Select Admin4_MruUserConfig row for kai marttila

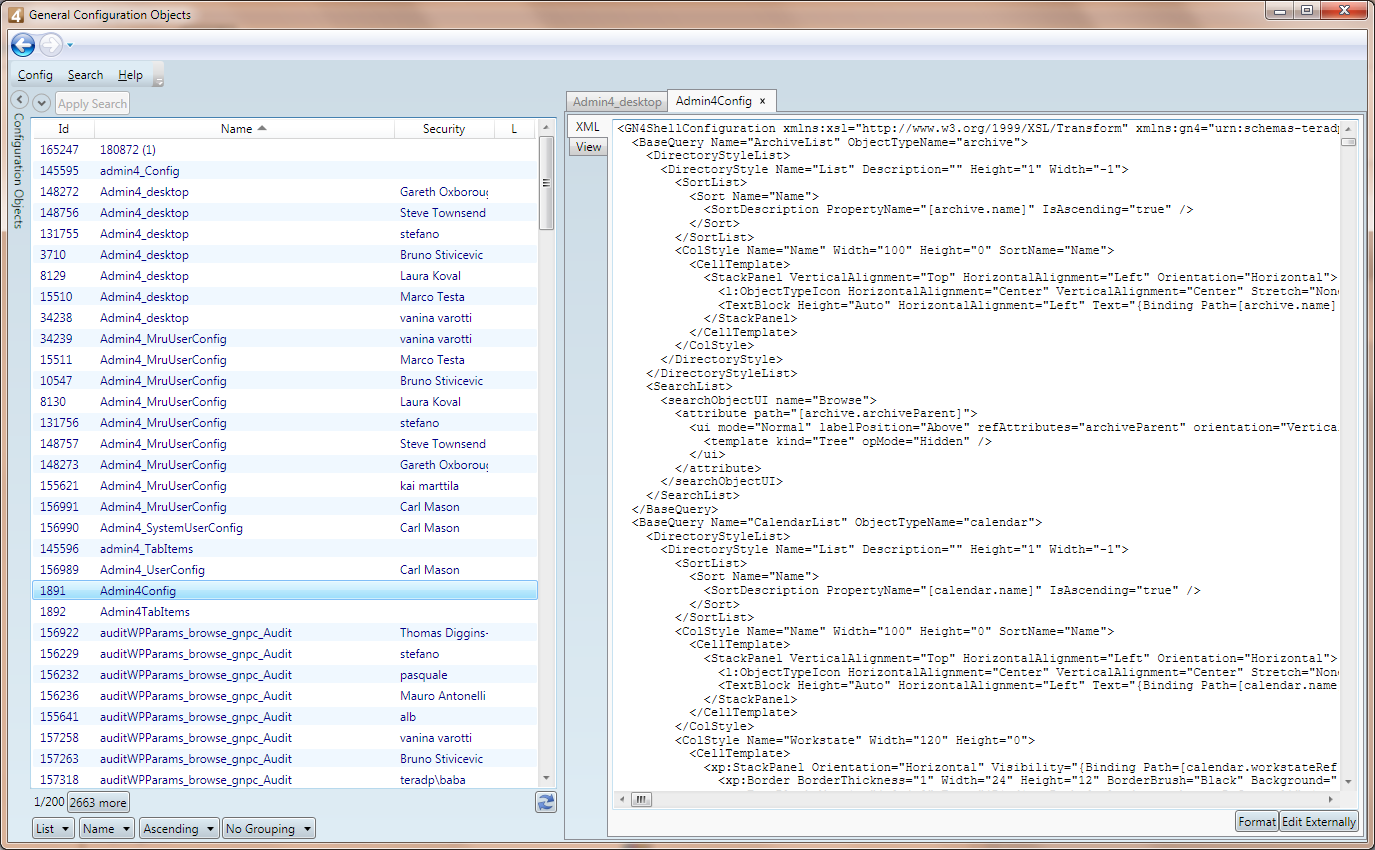(x=285, y=486)
